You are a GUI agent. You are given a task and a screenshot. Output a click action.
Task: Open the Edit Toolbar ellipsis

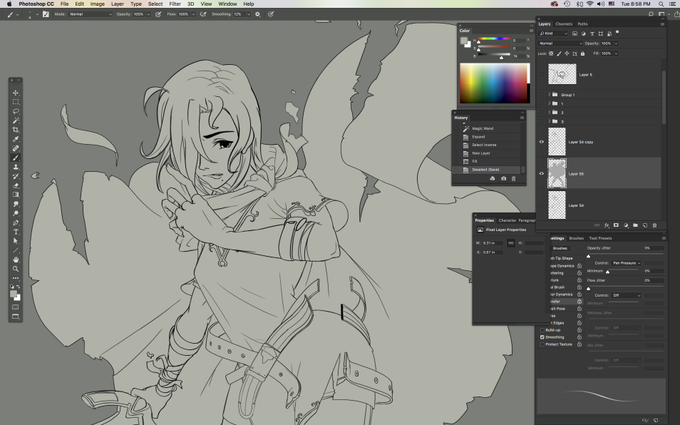pos(16,278)
